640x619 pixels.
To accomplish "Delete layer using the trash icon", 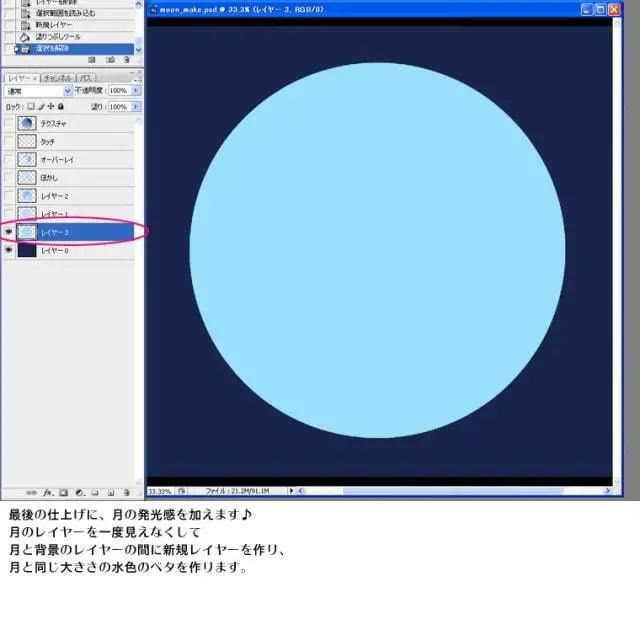I will [x=126, y=492].
